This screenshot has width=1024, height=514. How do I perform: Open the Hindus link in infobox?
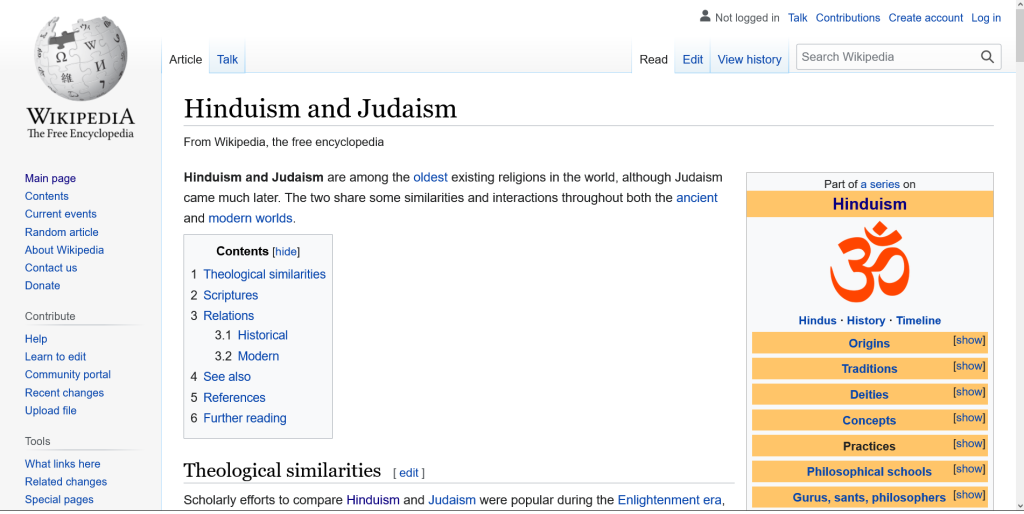[x=817, y=321]
